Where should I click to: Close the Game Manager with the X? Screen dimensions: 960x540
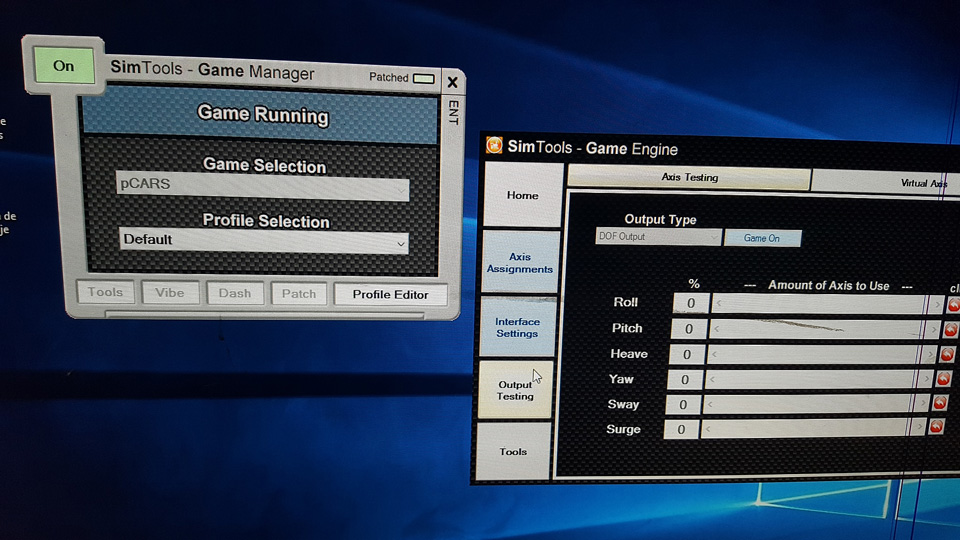tap(452, 82)
